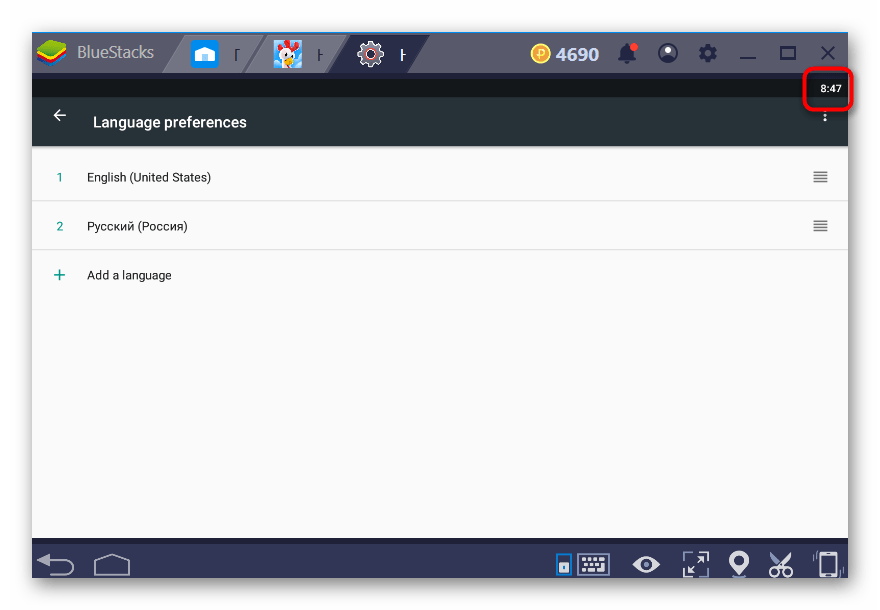The height and width of the screenshot is (610, 880).
Task: Take a screenshot with scissors icon
Action: tap(781, 565)
